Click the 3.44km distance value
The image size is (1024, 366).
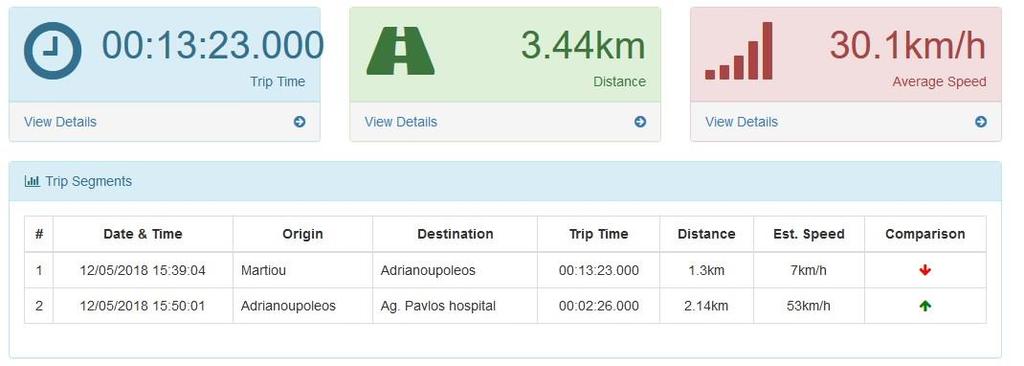(x=583, y=45)
